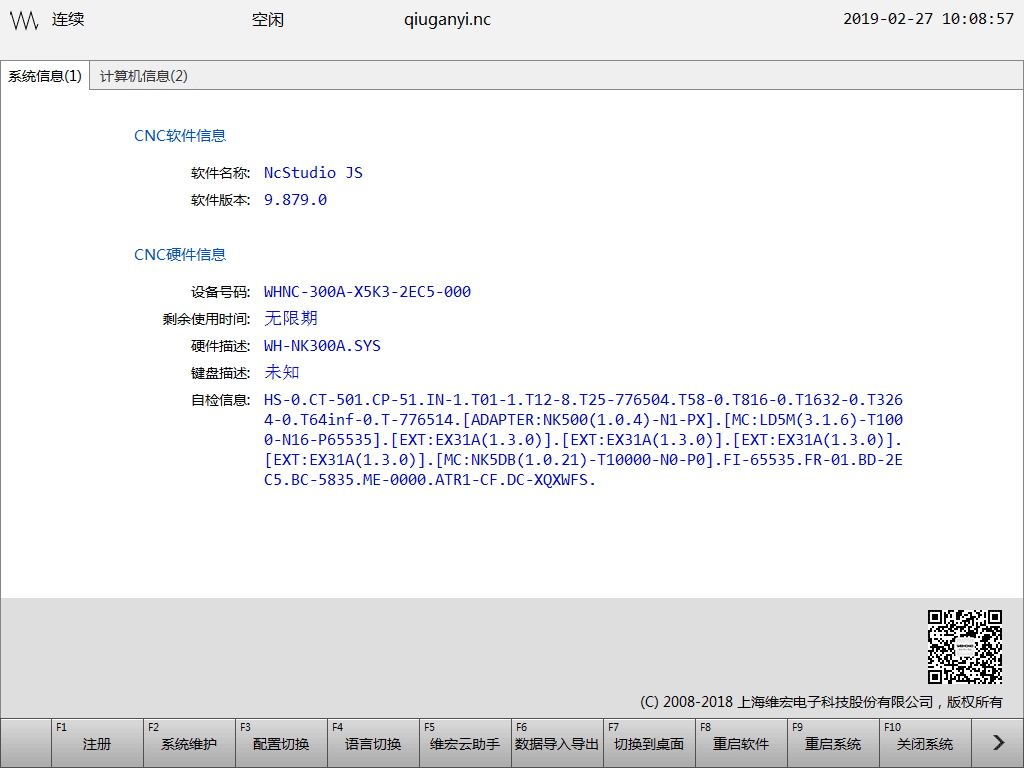Click F1 注册 button
Image resolution: width=1024 pixels, height=768 pixels.
point(97,743)
